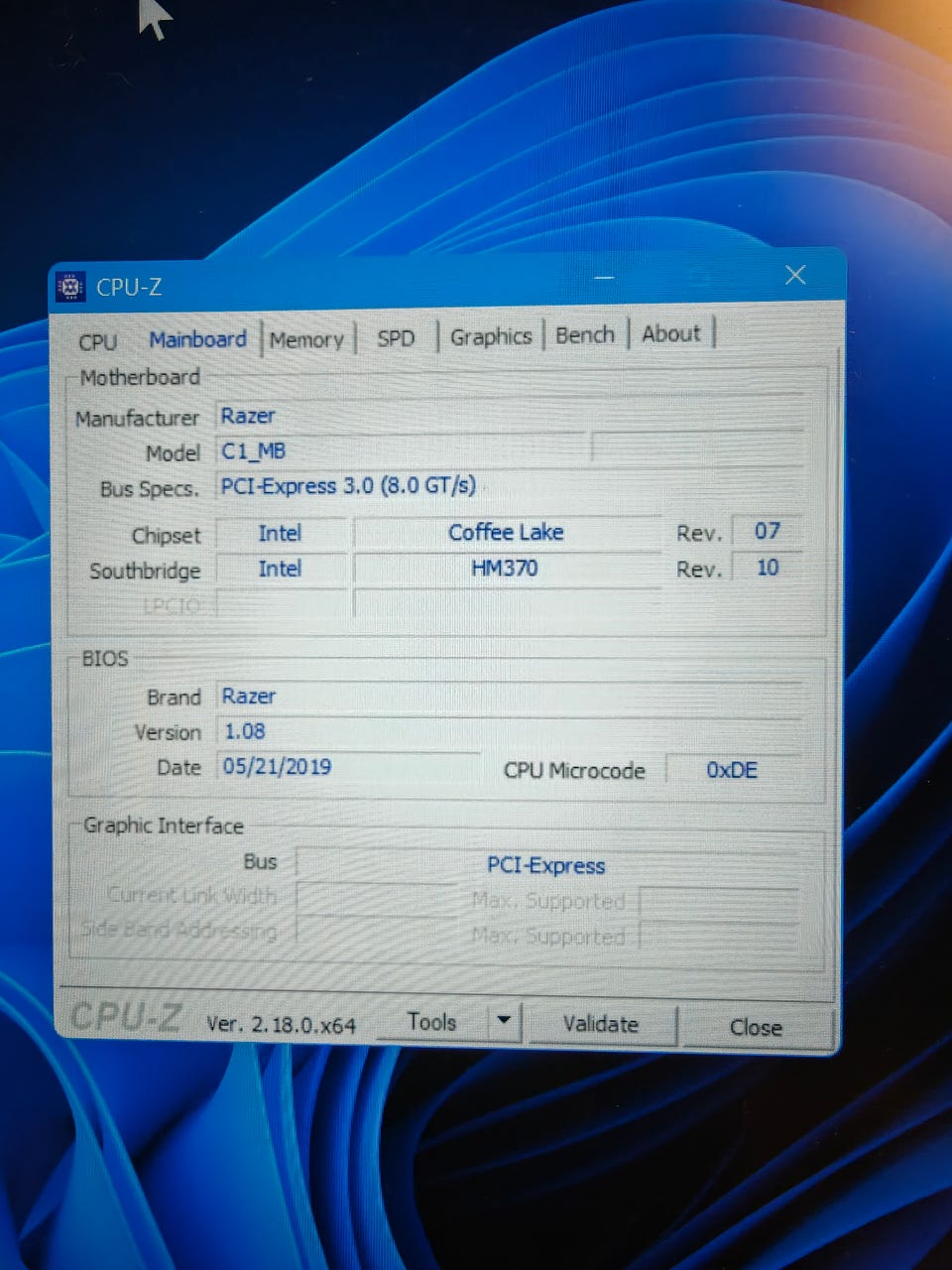Click the BIOS Brand Razer field
This screenshot has height=1270, width=952.
click(x=510, y=696)
